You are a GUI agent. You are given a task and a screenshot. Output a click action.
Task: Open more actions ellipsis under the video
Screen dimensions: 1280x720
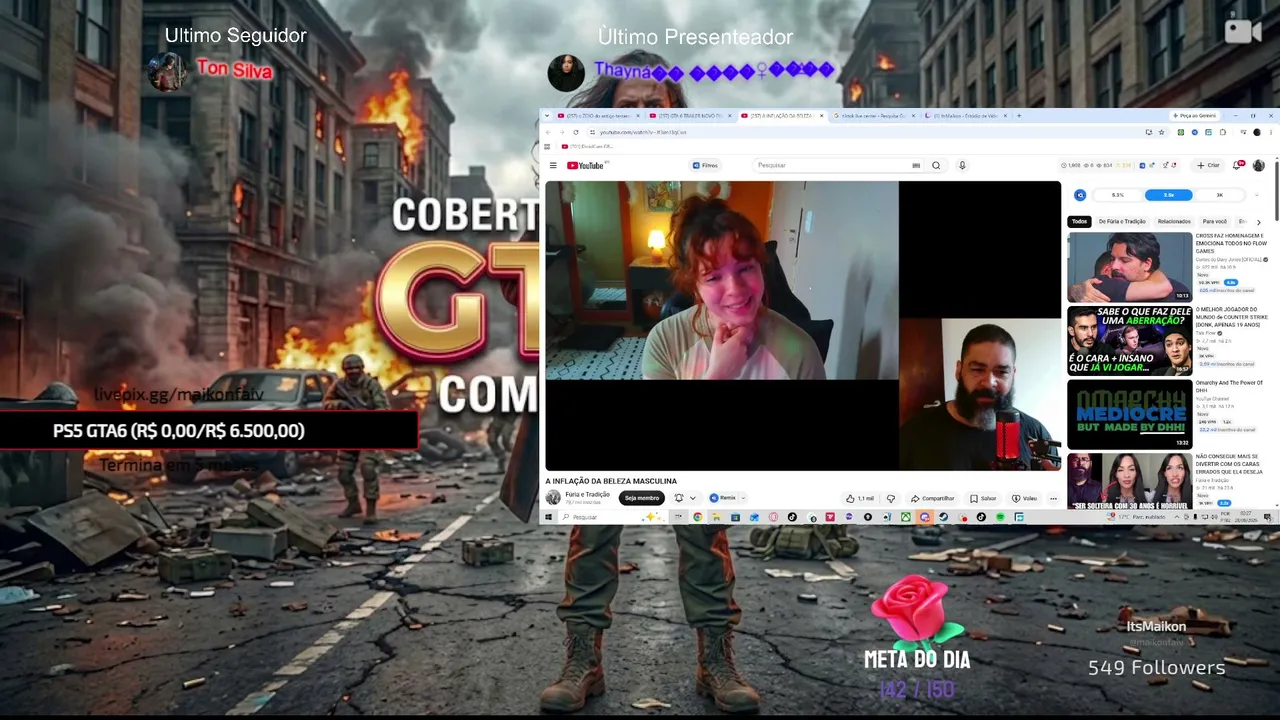[x=1053, y=498]
